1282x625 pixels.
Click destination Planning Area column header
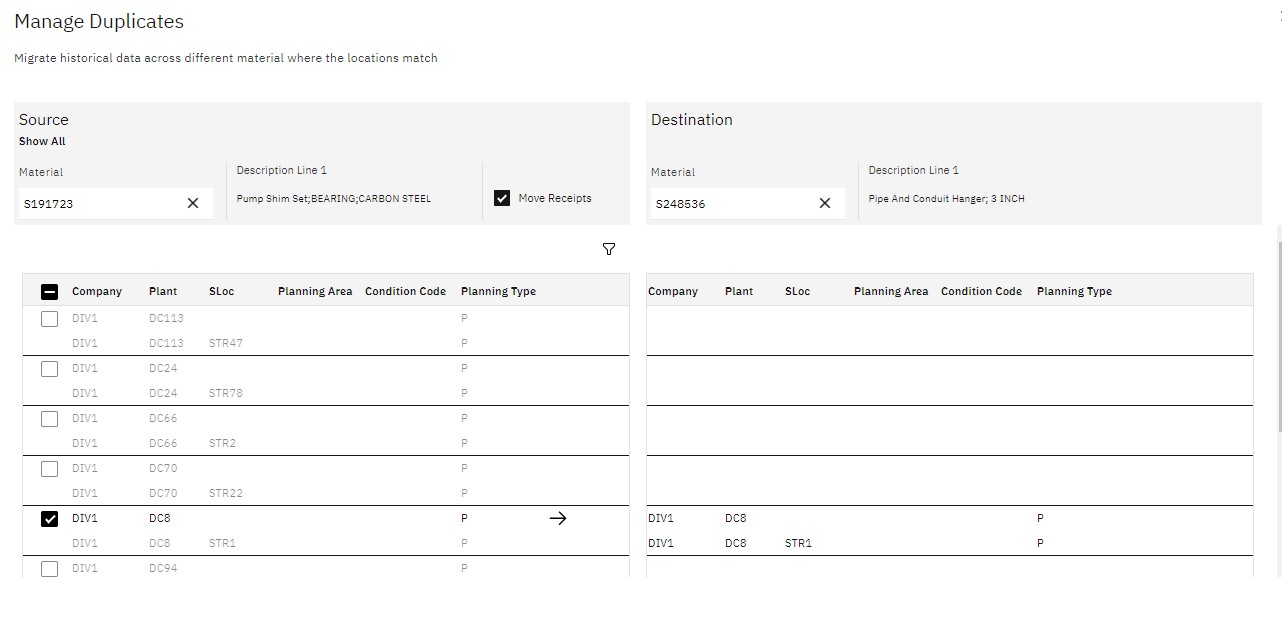[x=891, y=291]
